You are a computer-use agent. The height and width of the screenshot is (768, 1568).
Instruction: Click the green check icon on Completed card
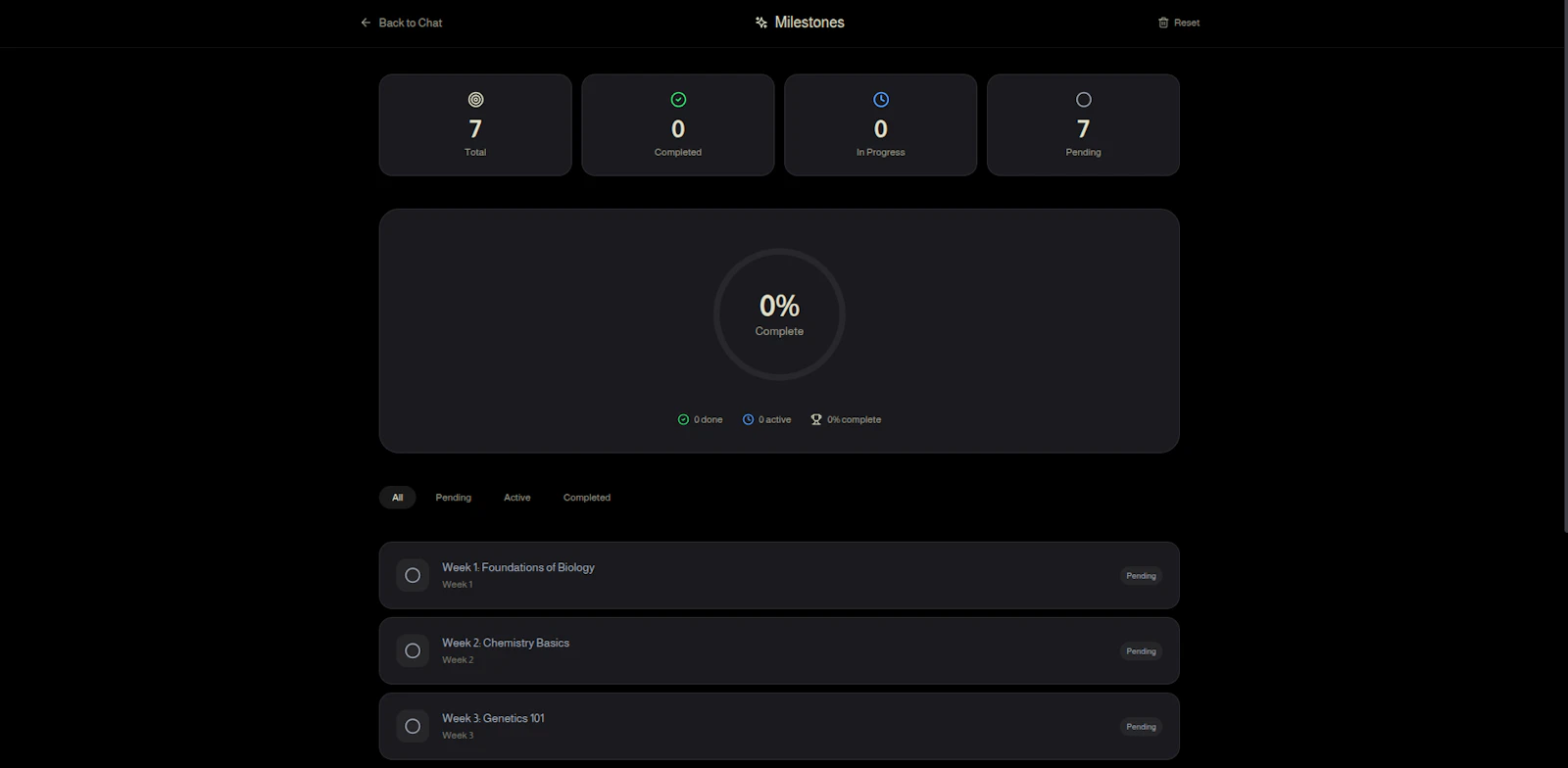(x=678, y=100)
